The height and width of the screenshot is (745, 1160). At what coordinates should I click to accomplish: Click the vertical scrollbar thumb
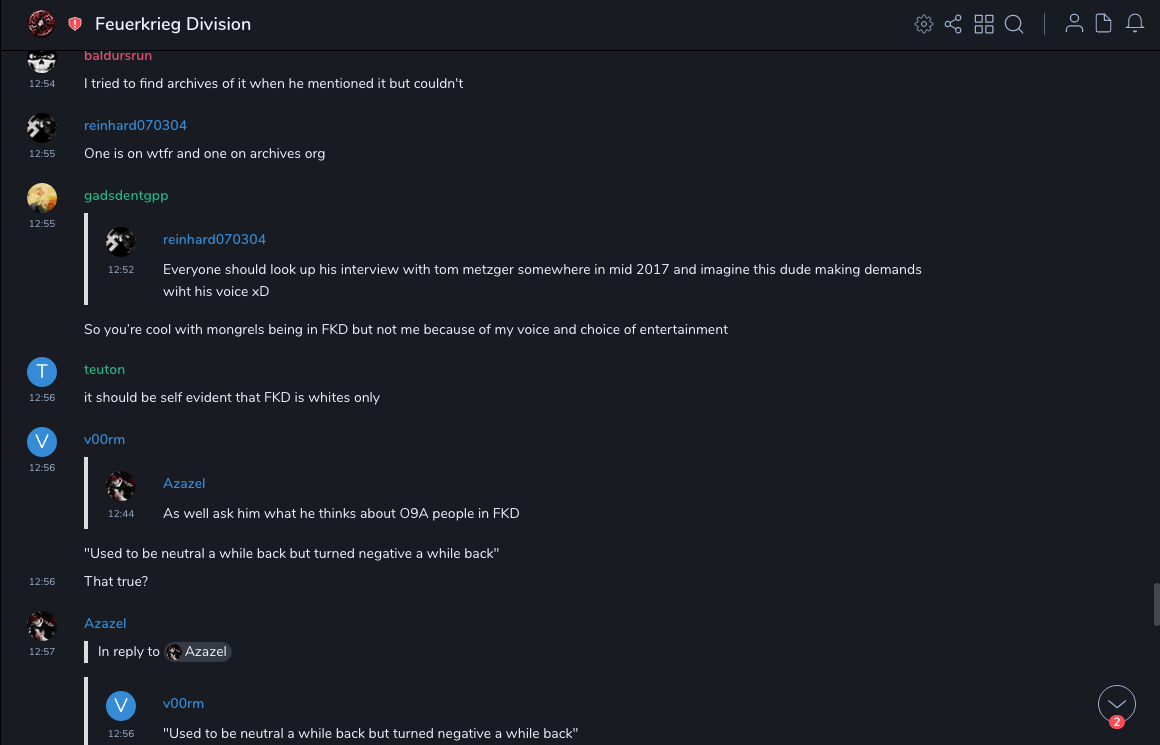[x=1156, y=605]
